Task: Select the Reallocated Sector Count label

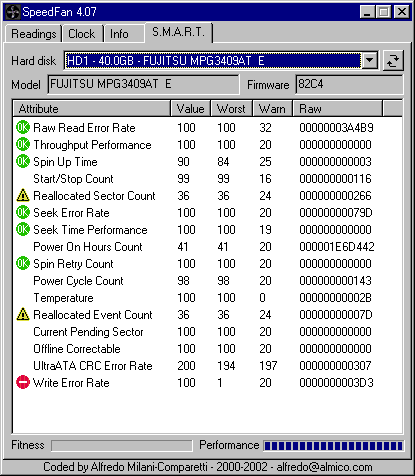Action: click(x=94, y=196)
